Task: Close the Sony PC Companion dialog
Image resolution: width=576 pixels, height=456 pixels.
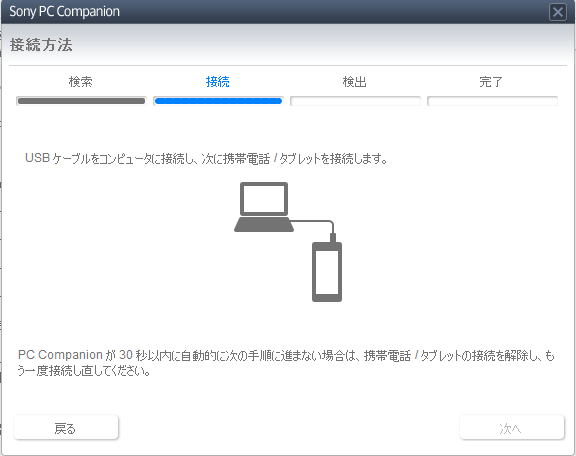Action: tap(558, 12)
